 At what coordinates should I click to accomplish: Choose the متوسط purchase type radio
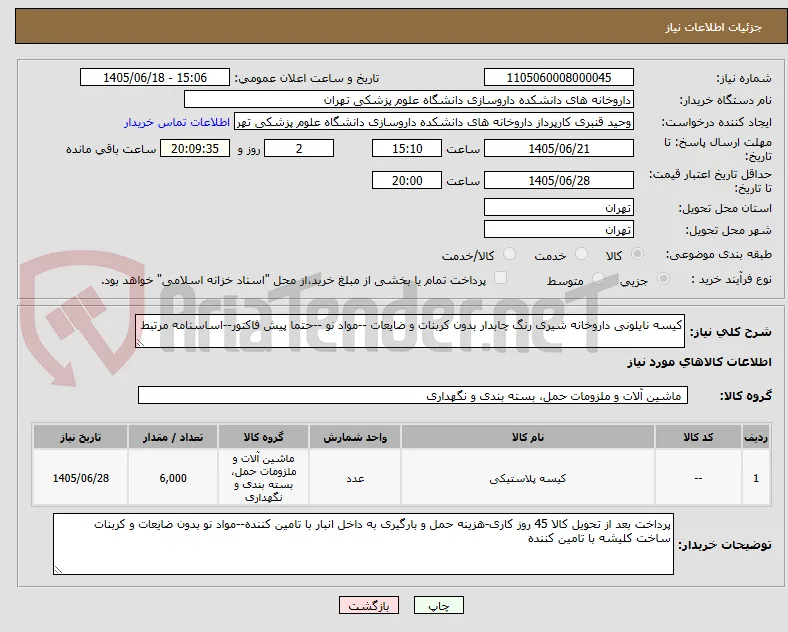[x=598, y=279]
